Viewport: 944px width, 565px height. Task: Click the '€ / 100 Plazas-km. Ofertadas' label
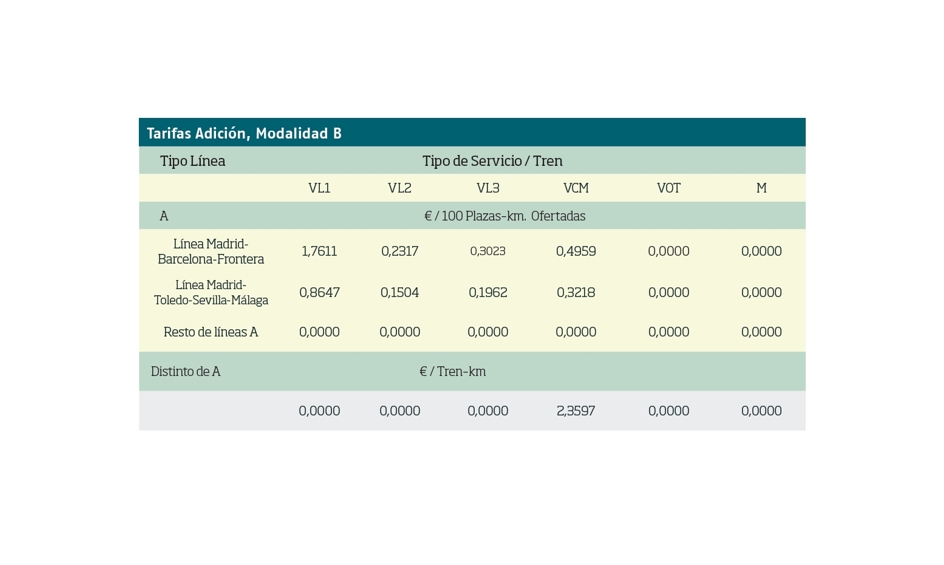click(504, 216)
